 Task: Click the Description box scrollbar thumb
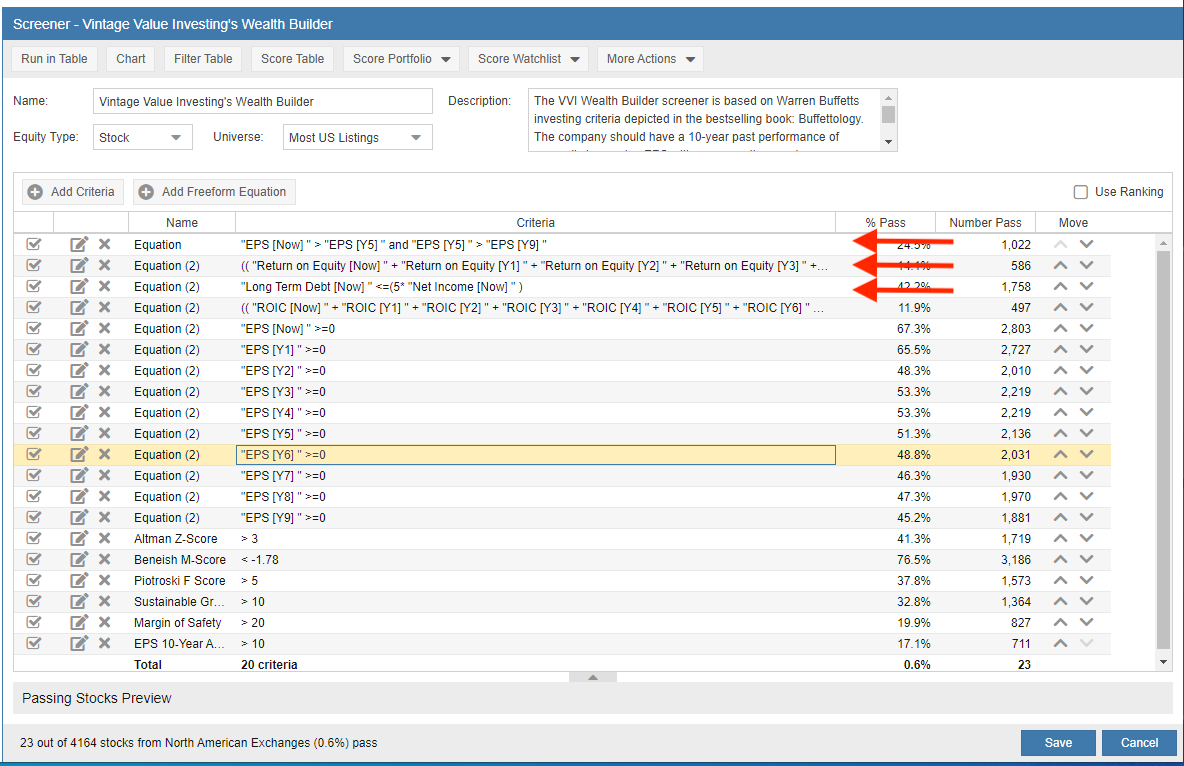coord(889,114)
